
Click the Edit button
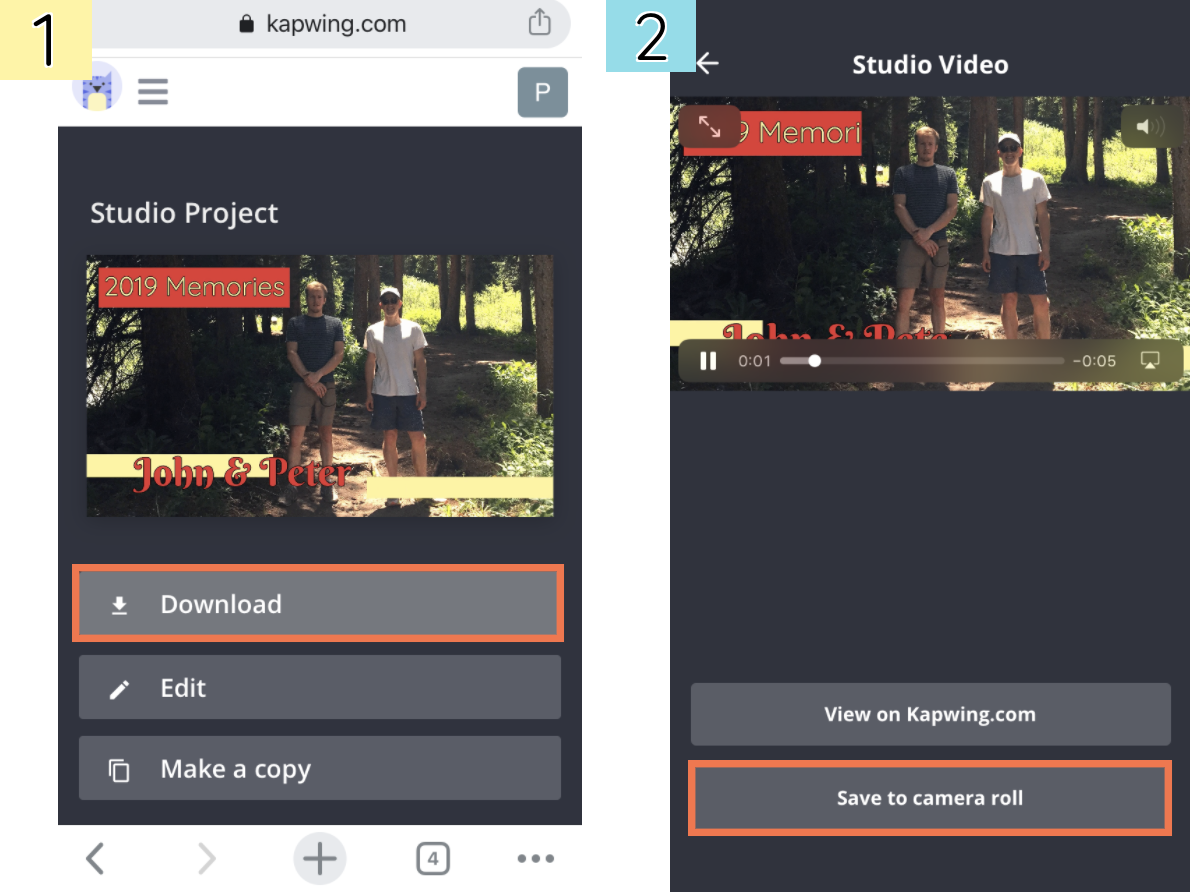click(319, 688)
